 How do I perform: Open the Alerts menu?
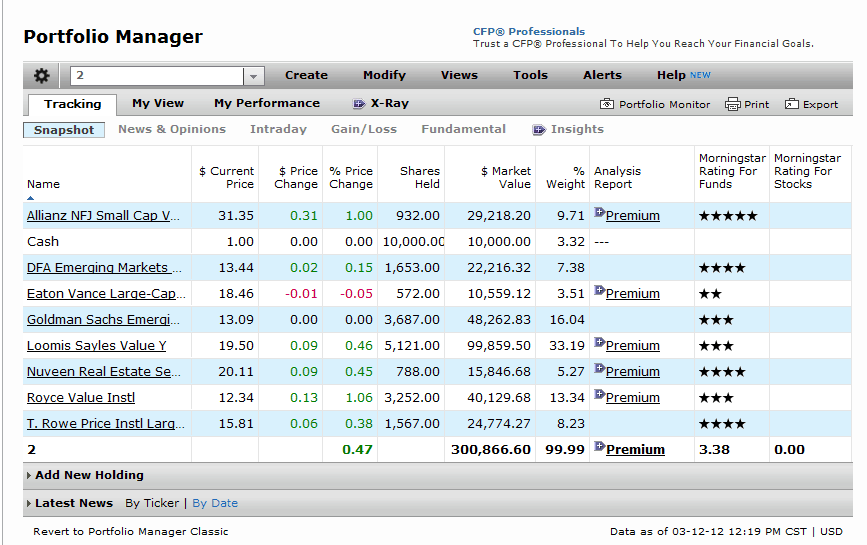tap(602, 75)
